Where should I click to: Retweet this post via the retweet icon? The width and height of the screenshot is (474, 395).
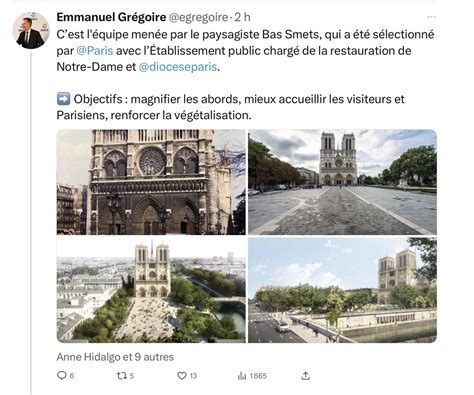122,376
